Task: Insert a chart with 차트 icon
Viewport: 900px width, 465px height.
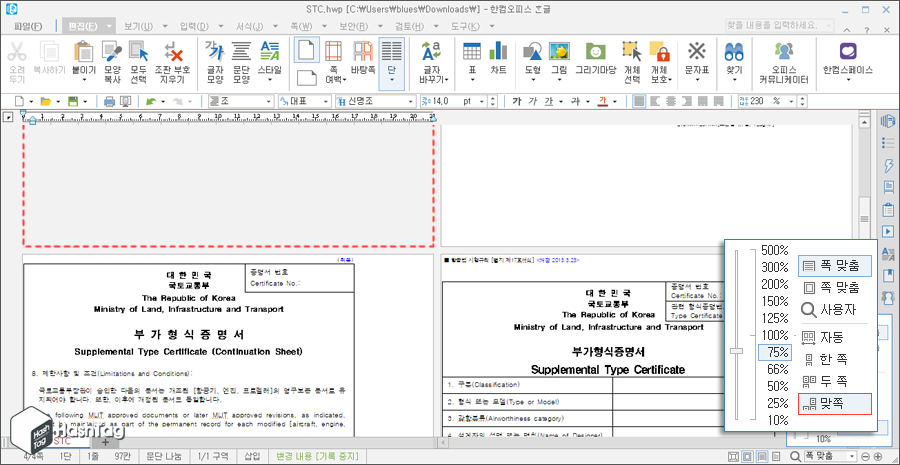Action: click(498, 52)
